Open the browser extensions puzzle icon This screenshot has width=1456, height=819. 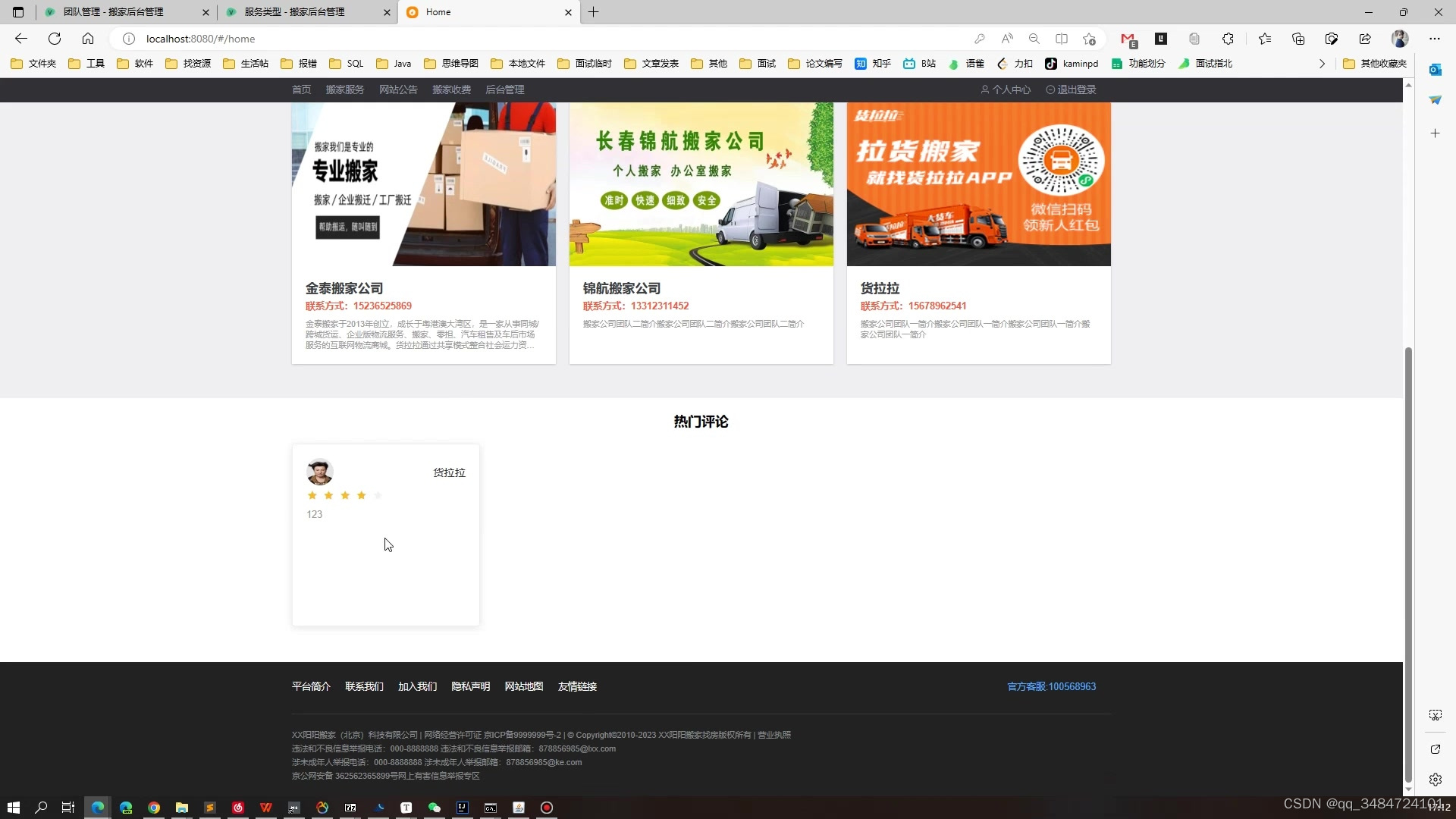[x=1228, y=39]
